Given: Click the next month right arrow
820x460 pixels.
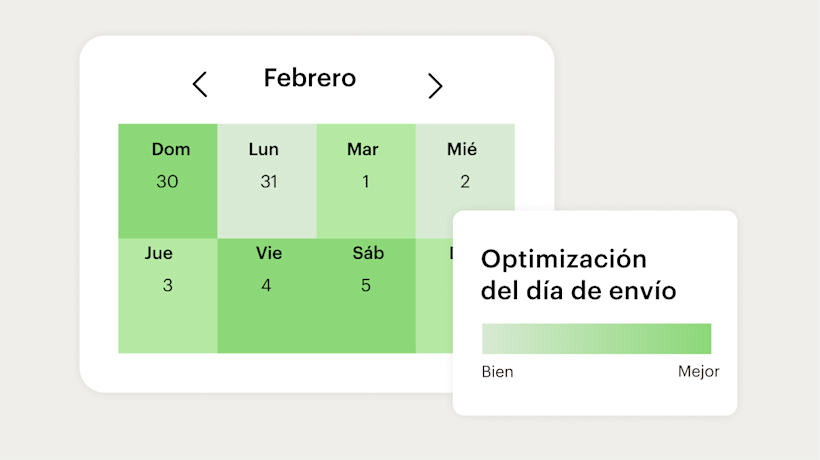Looking at the screenshot, I should tap(435, 86).
